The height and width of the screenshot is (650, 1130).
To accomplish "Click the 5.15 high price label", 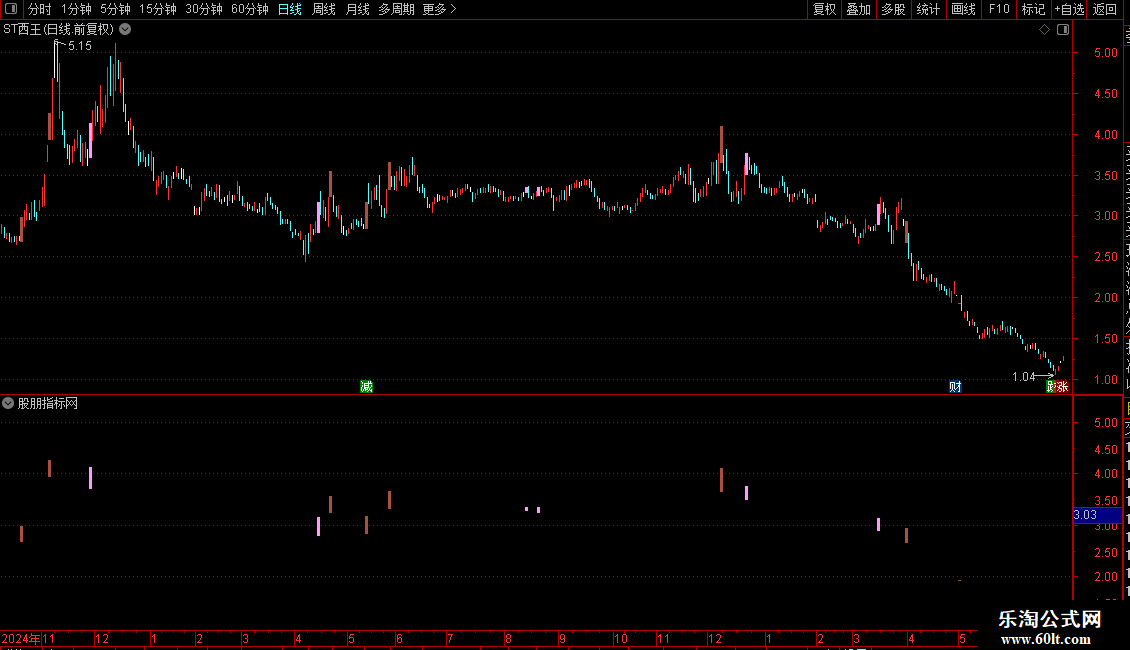I will click(80, 46).
